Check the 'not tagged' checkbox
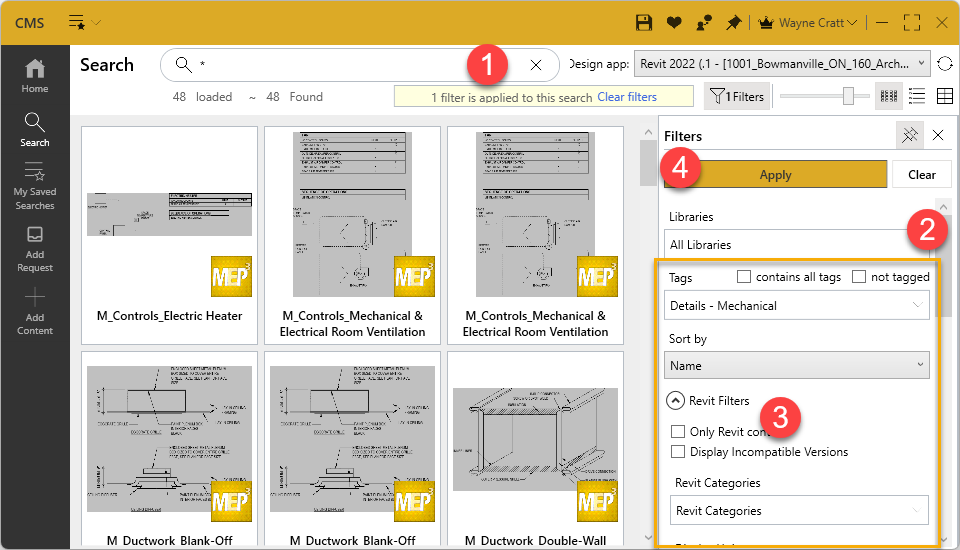Screen dimensions: 960x550 859,277
